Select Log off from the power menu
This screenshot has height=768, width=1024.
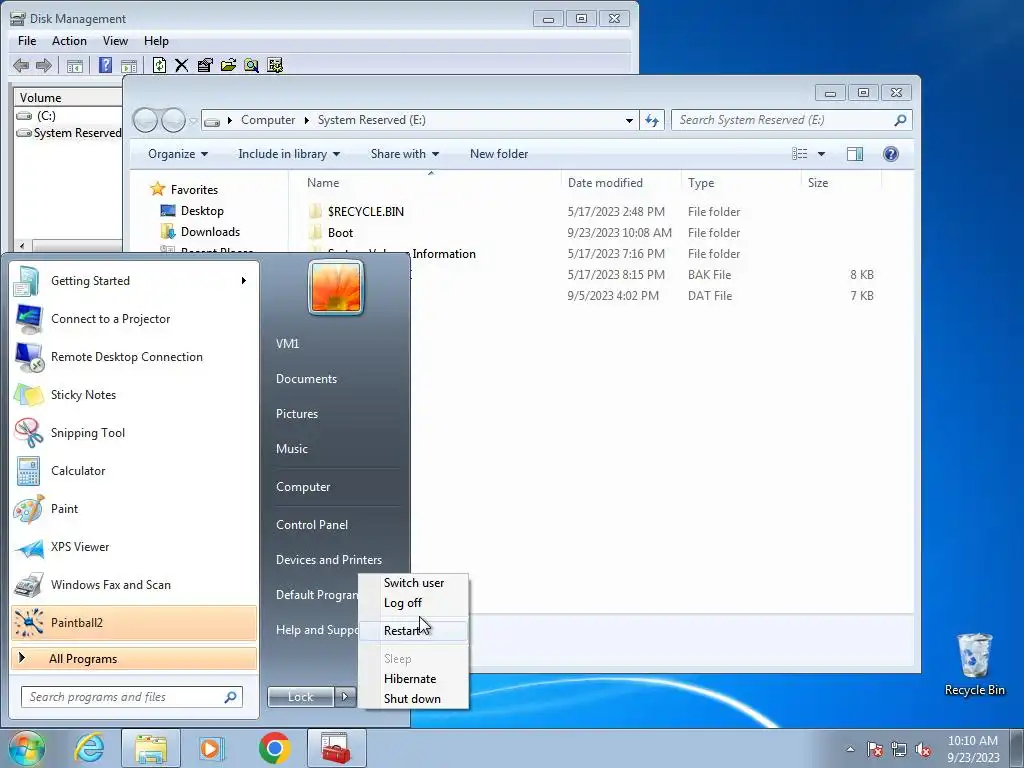pyautogui.click(x=413, y=603)
